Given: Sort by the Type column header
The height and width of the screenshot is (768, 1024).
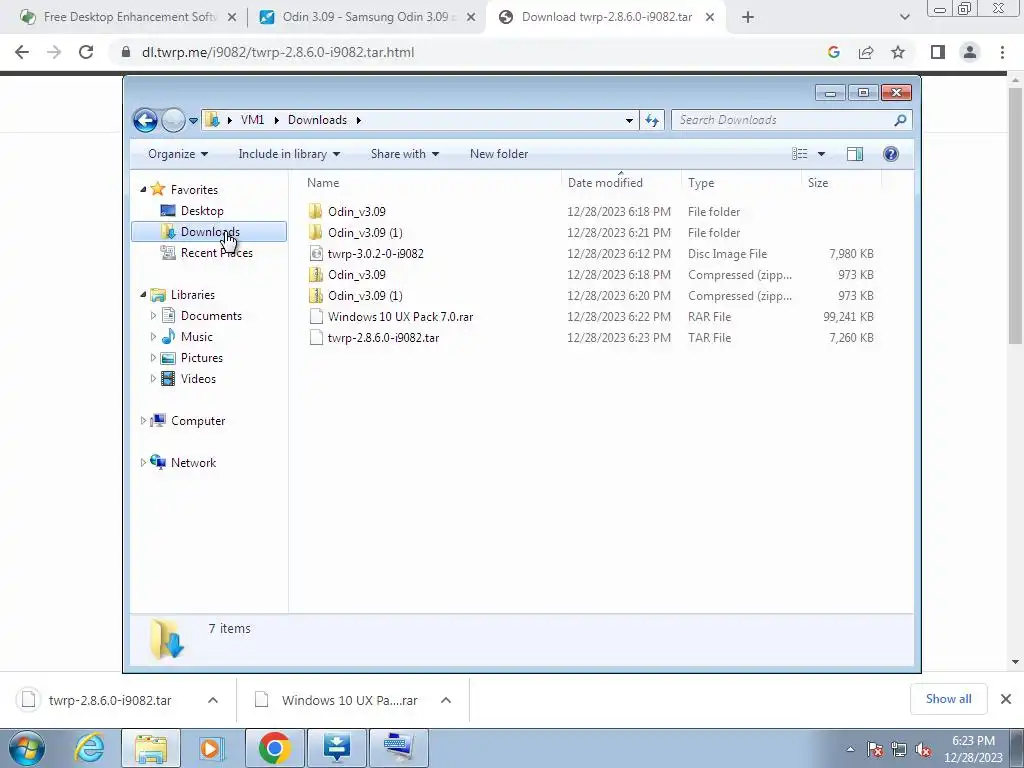Looking at the screenshot, I should (741, 183).
